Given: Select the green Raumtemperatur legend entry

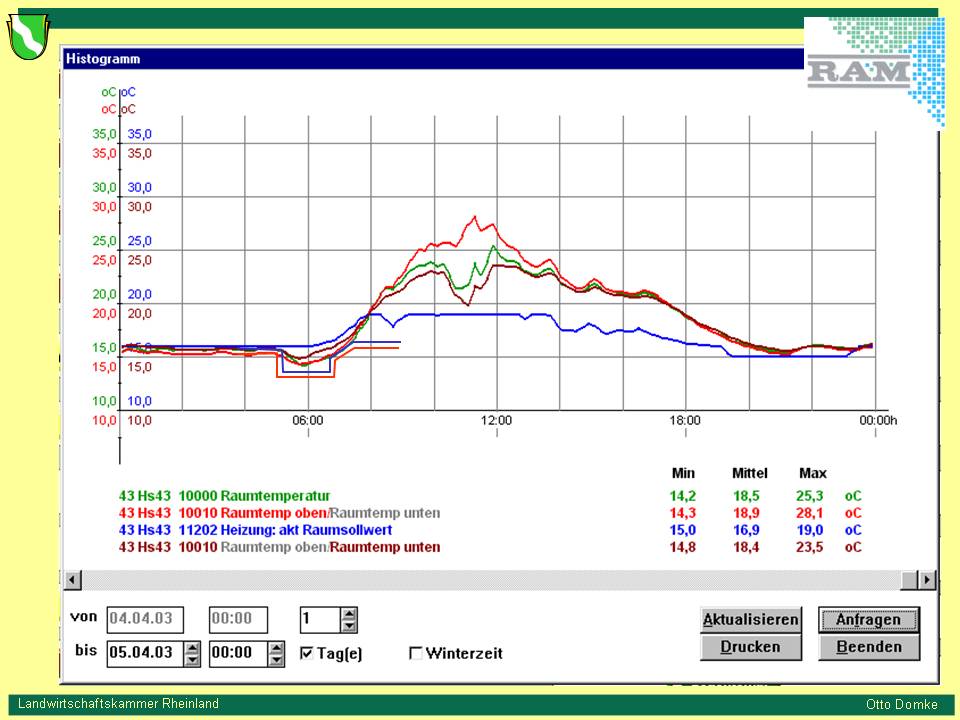Looking at the screenshot, I should pyautogui.click(x=225, y=496).
